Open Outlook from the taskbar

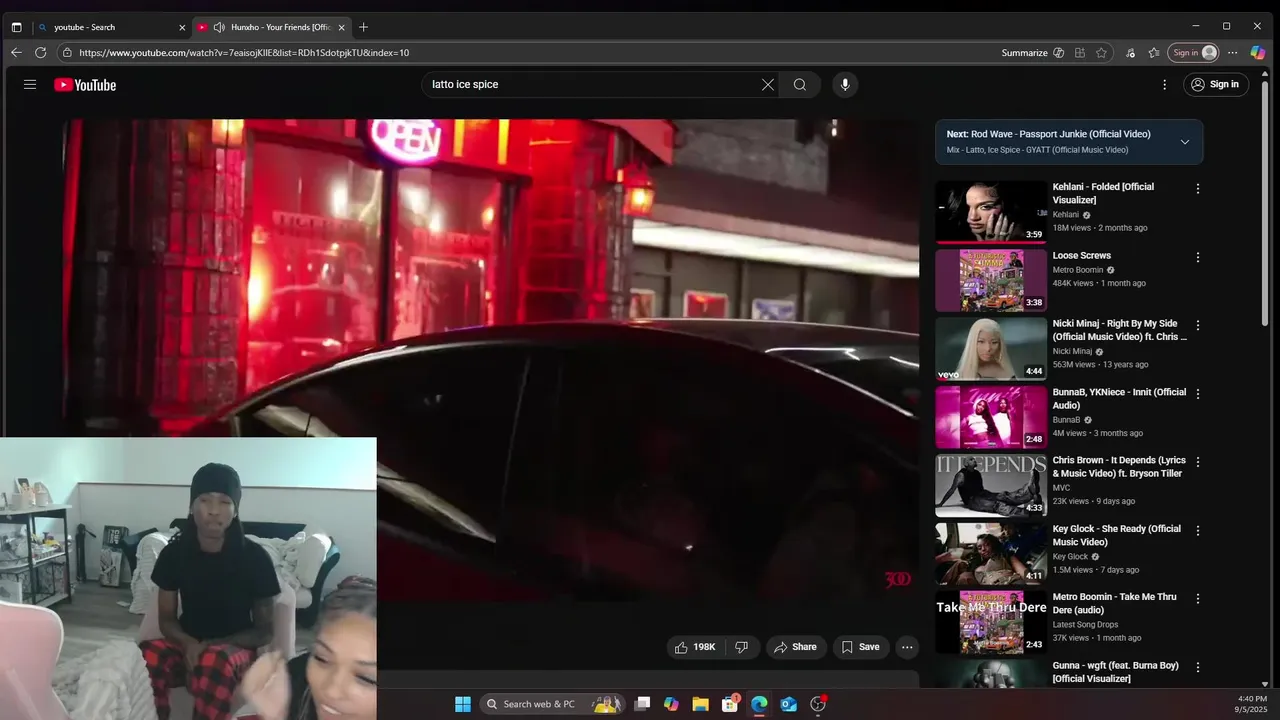pyautogui.click(x=789, y=704)
